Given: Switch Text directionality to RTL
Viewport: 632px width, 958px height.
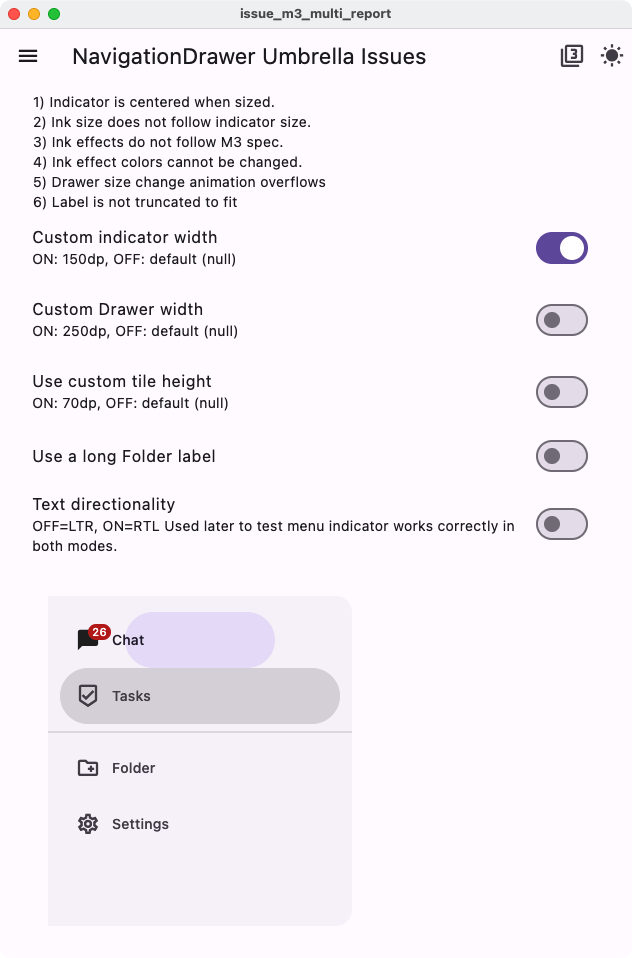Looking at the screenshot, I should [561, 522].
